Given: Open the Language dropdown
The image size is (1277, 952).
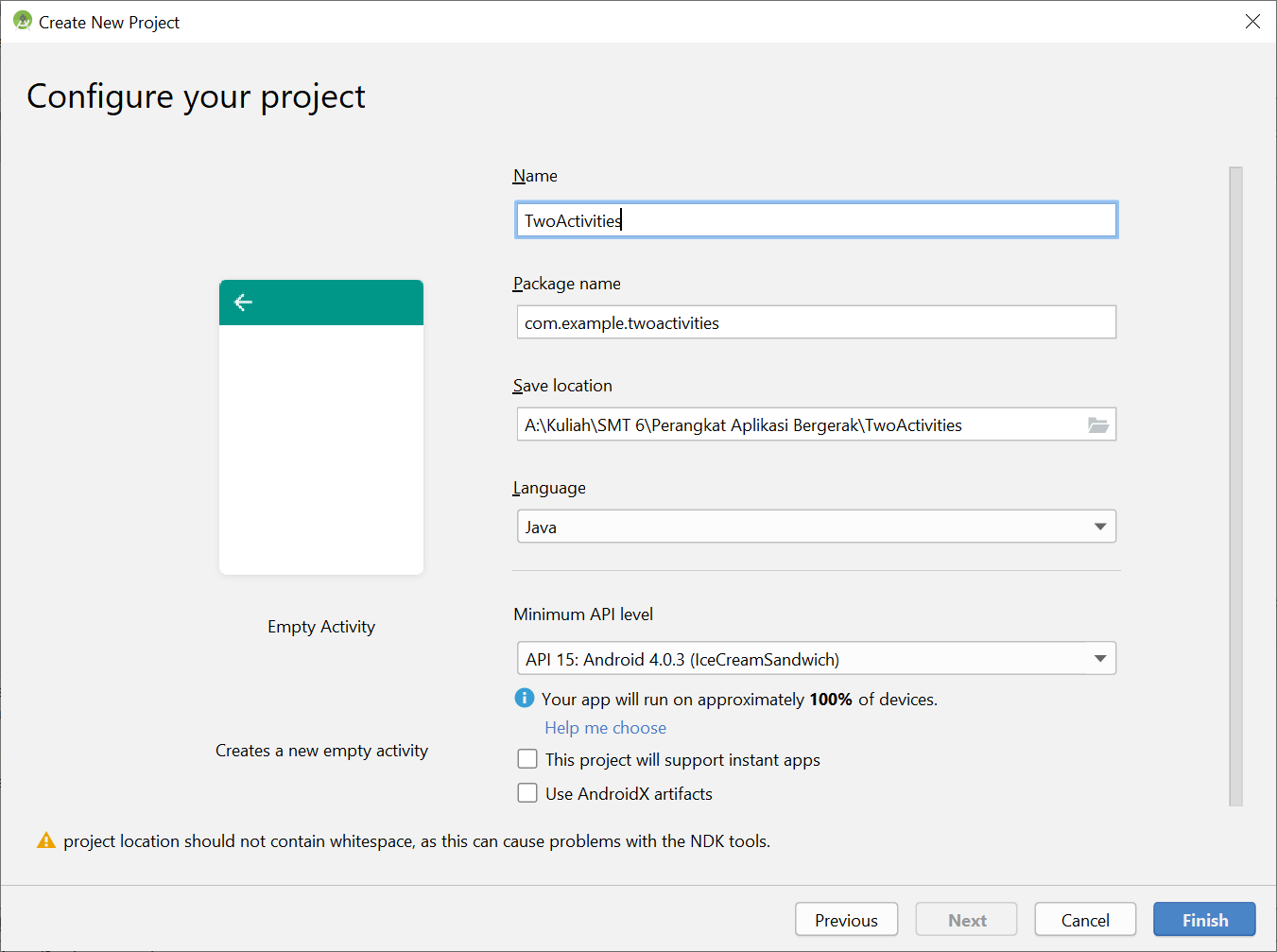Looking at the screenshot, I should [816, 526].
